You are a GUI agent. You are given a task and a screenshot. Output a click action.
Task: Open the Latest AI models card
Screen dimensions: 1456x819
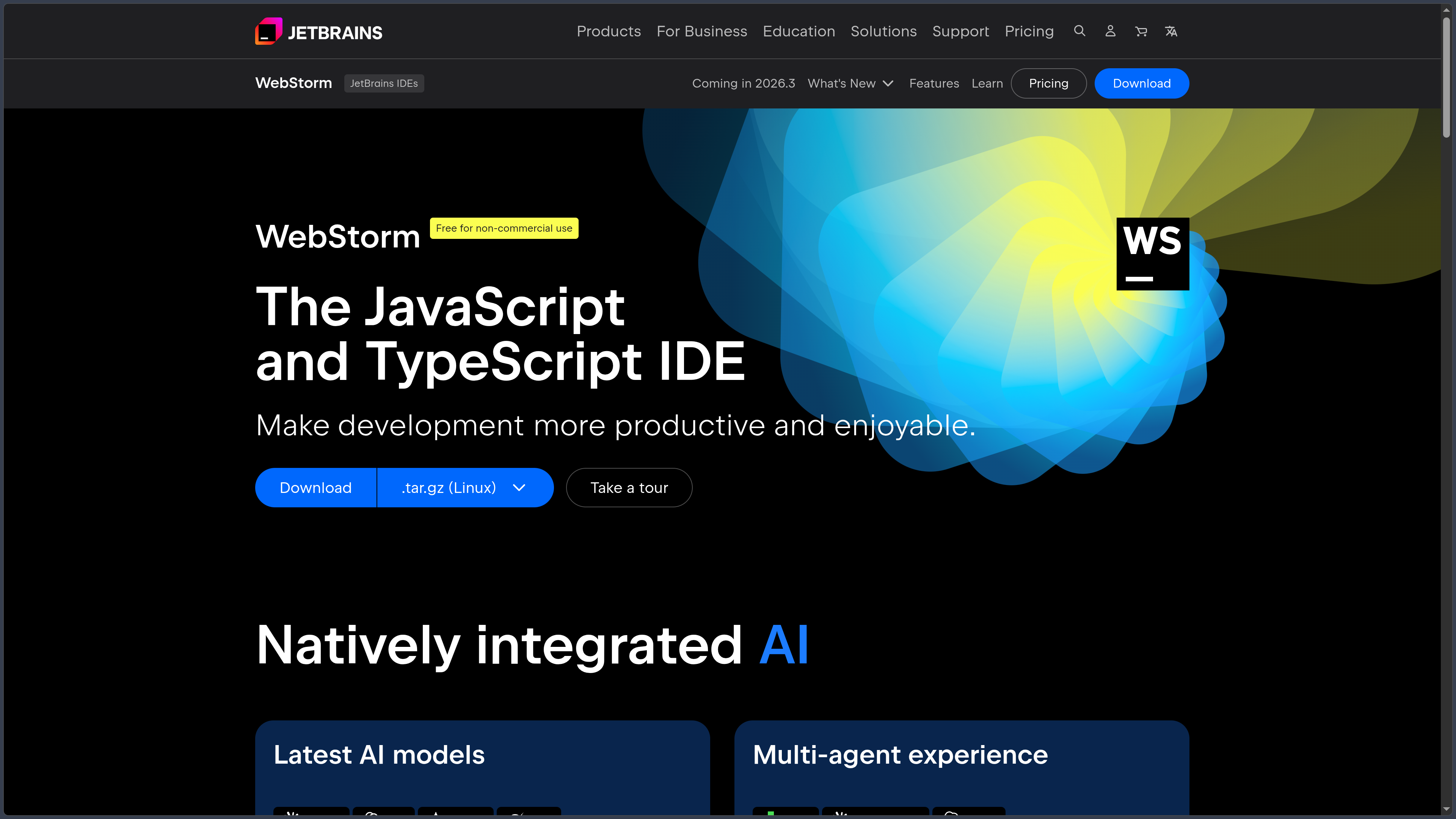pyautogui.click(x=482, y=767)
